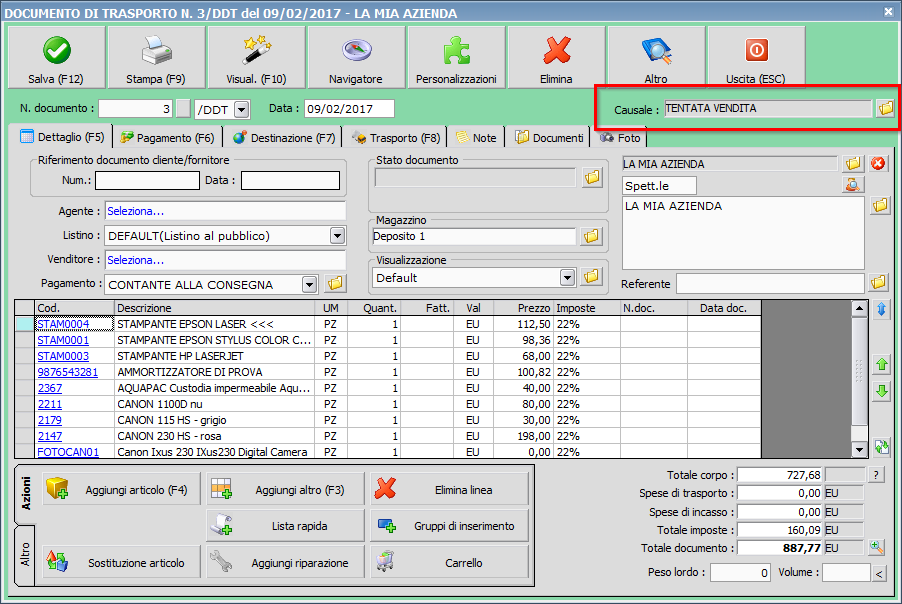Print the document with Stampa (F9)
This screenshot has height=604, width=902.
[x=156, y=58]
